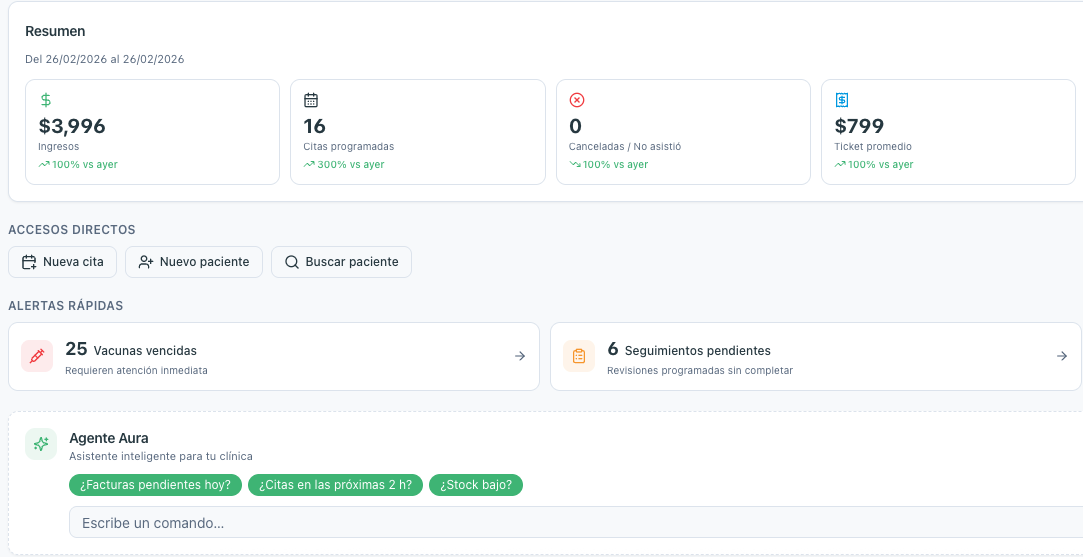Open the Nueva cita shortcut
The image size is (1083, 557).
pyautogui.click(x=63, y=262)
